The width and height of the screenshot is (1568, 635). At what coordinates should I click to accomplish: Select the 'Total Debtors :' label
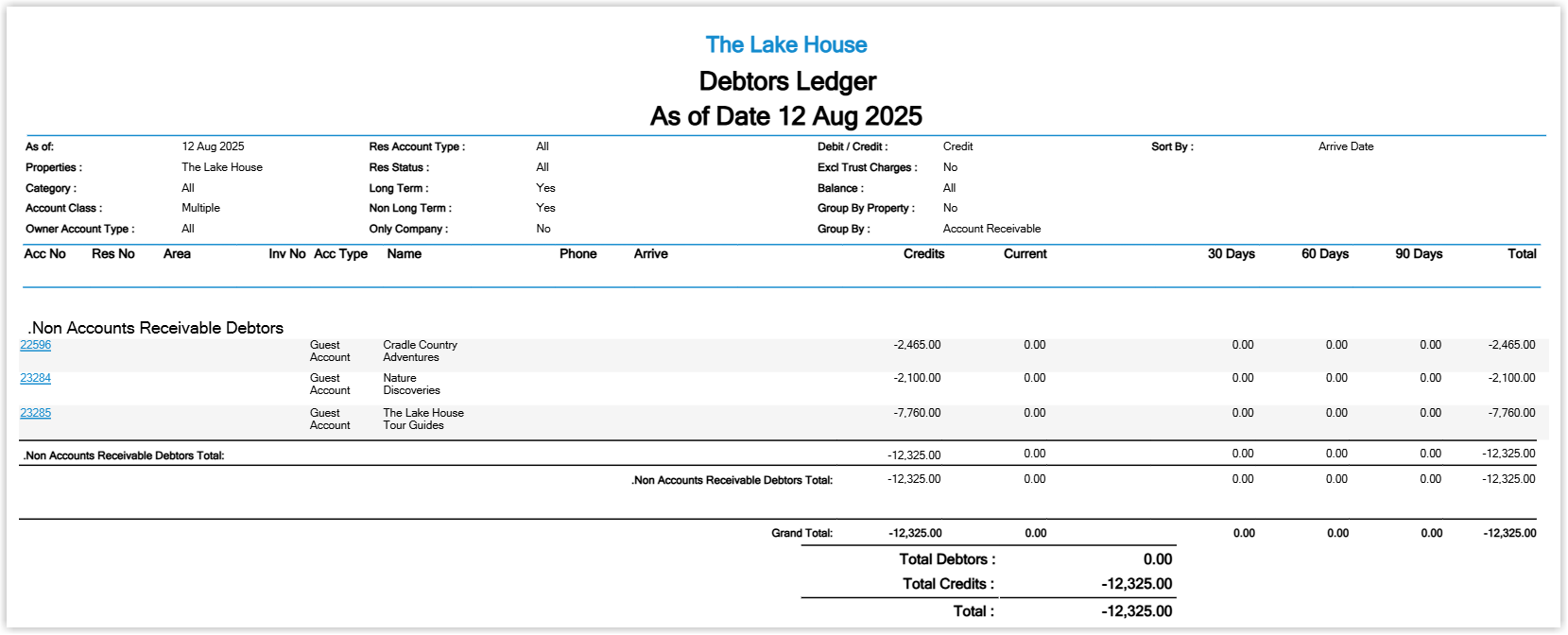(x=947, y=559)
